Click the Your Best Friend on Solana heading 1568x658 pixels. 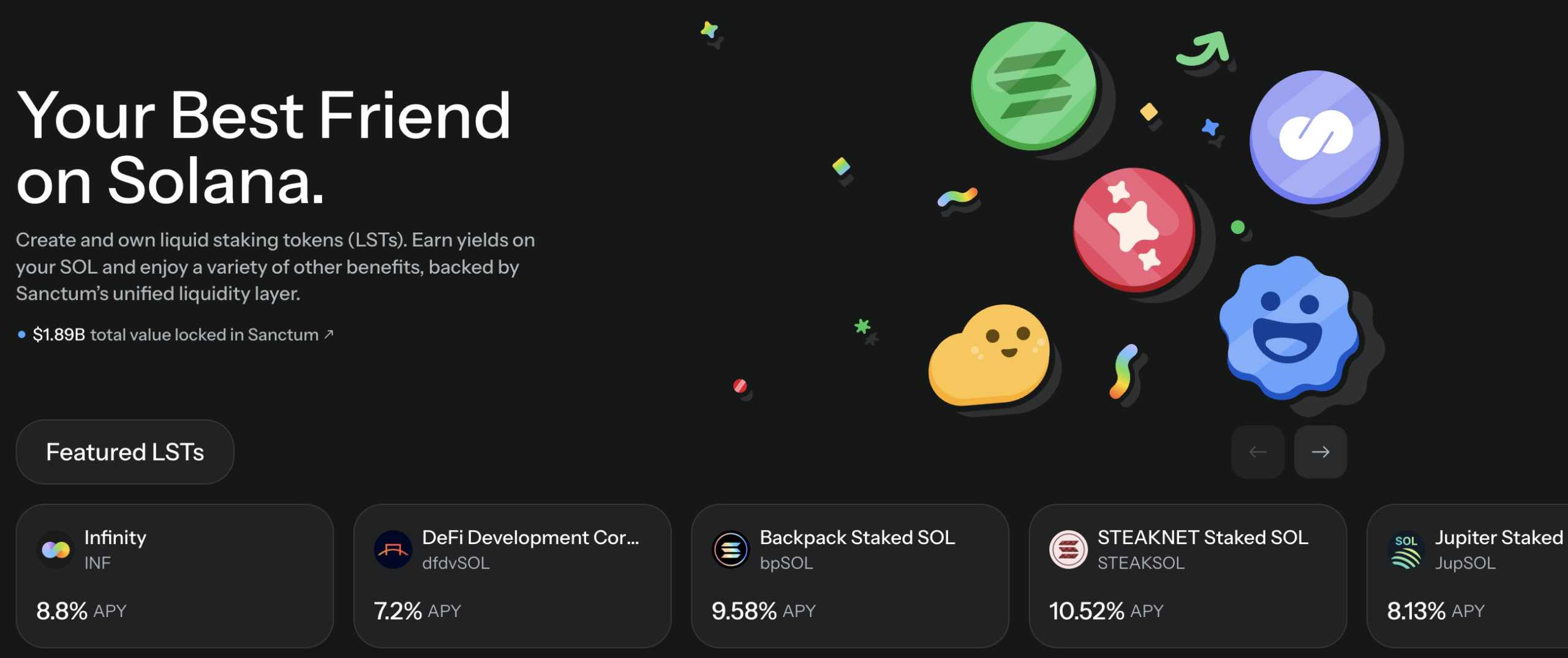pyautogui.click(x=263, y=148)
